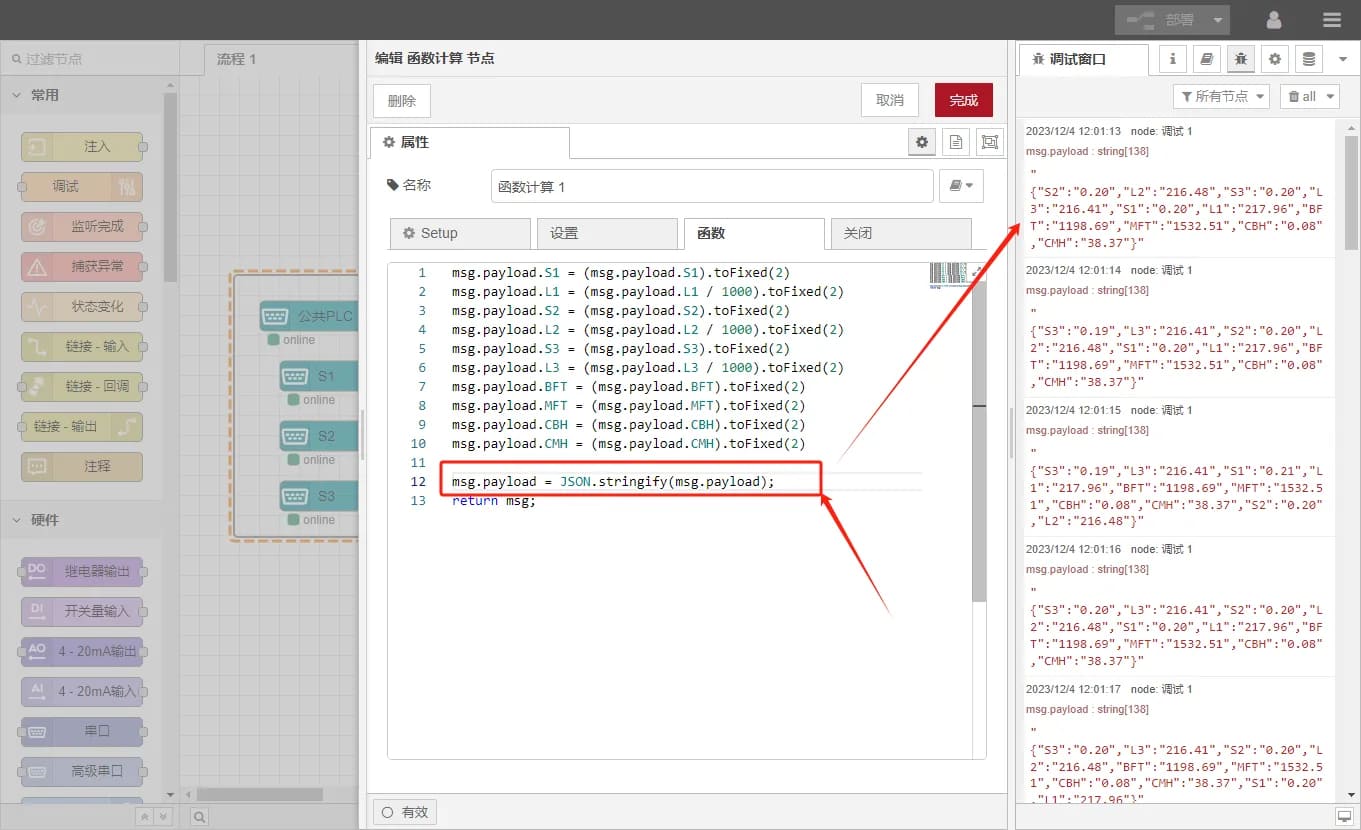Open the info sidebar tab icon
This screenshot has height=830, width=1361.
click(x=1173, y=59)
